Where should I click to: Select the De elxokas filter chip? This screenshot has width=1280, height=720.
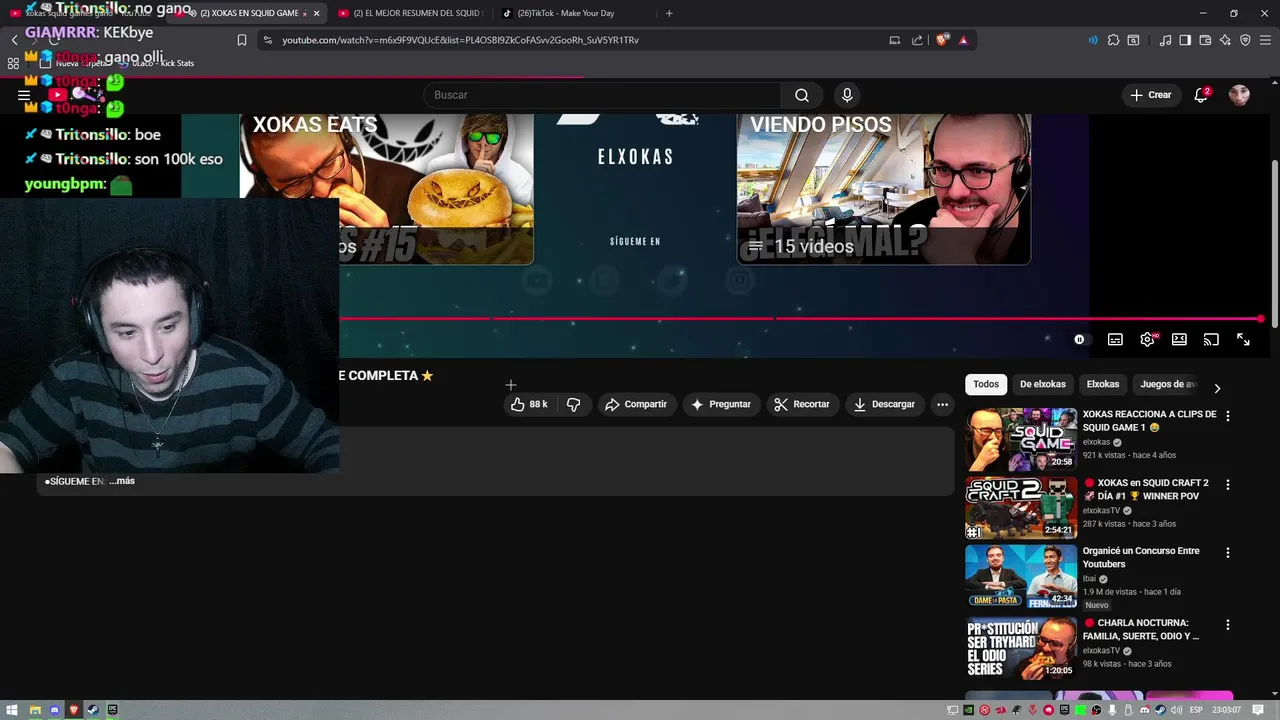1043,384
